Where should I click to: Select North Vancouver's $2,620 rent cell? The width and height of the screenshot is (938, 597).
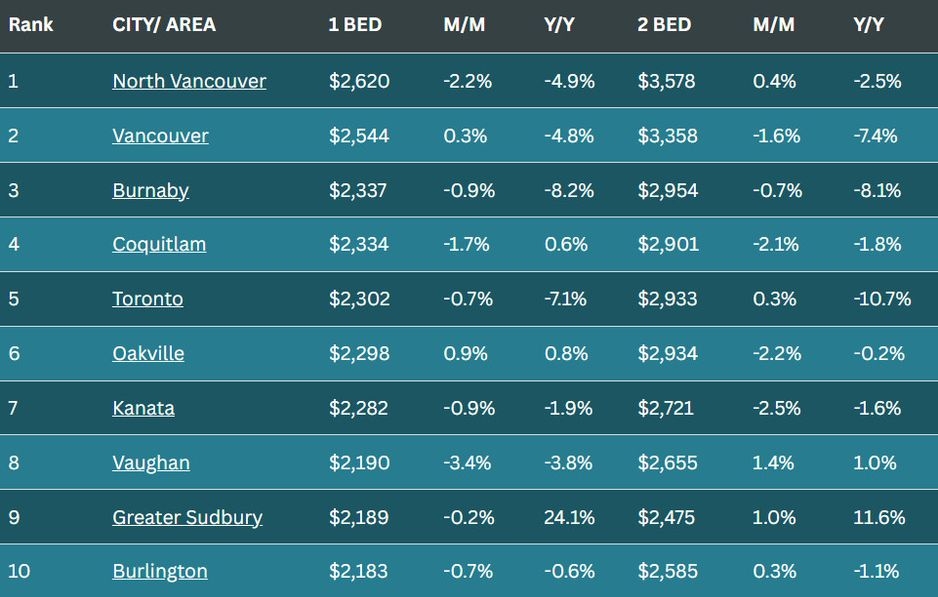[x=359, y=81]
